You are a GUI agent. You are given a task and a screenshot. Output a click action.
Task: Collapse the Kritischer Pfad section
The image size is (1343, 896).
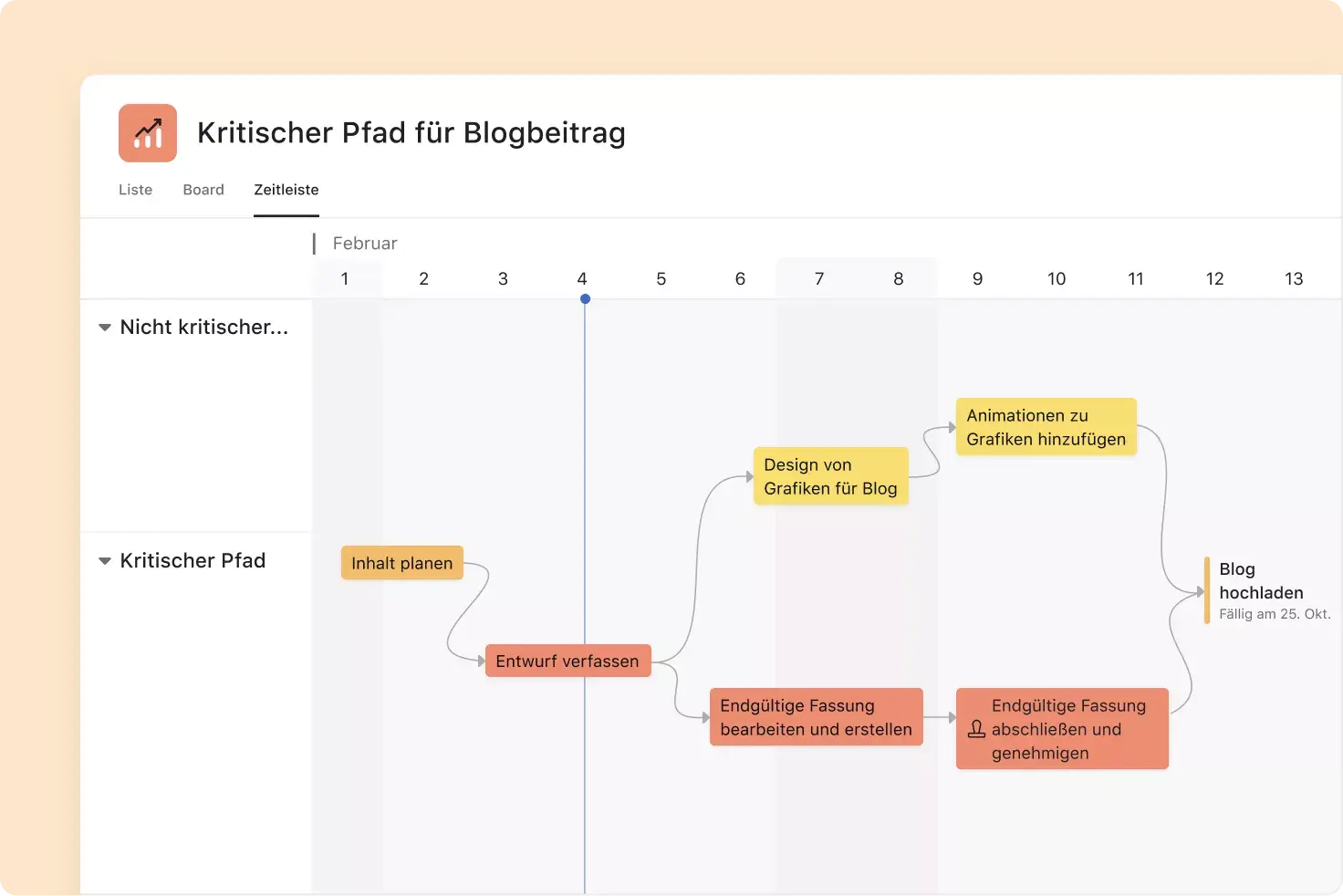pos(105,561)
